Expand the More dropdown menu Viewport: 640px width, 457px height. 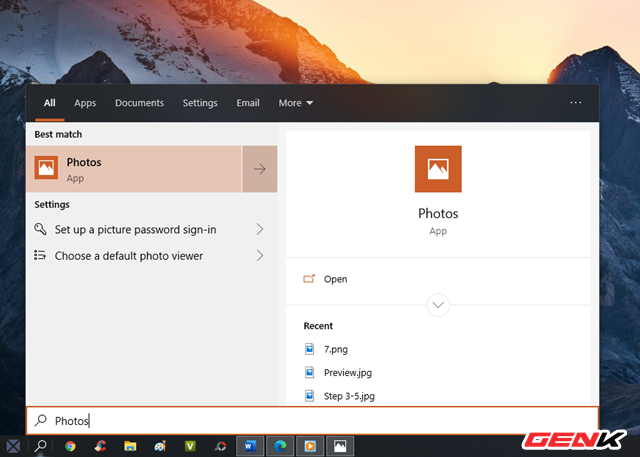coord(295,103)
